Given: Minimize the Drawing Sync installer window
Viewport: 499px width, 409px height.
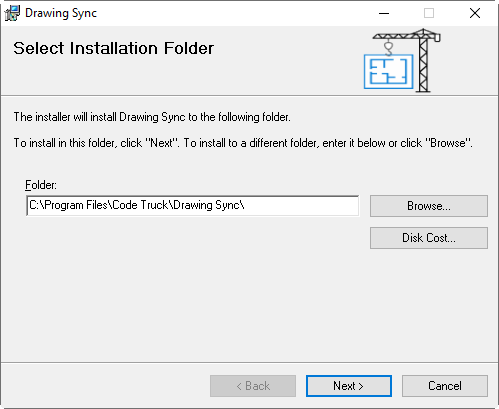Looking at the screenshot, I should point(384,13).
